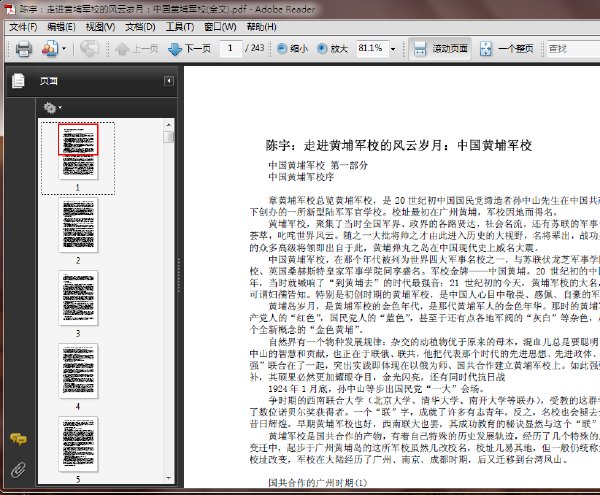
Task: Open the Attachments paperclip icon
Action: (x=18, y=471)
